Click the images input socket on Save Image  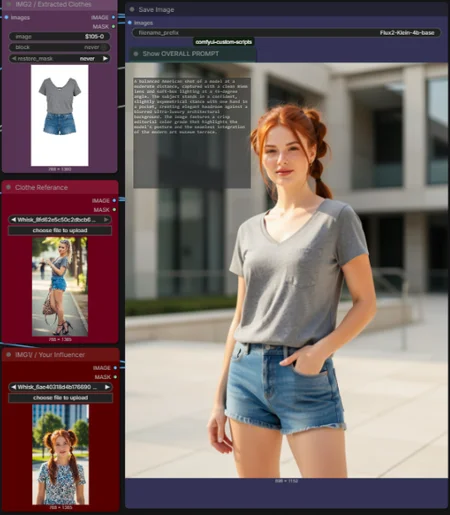(x=130, y=23)
